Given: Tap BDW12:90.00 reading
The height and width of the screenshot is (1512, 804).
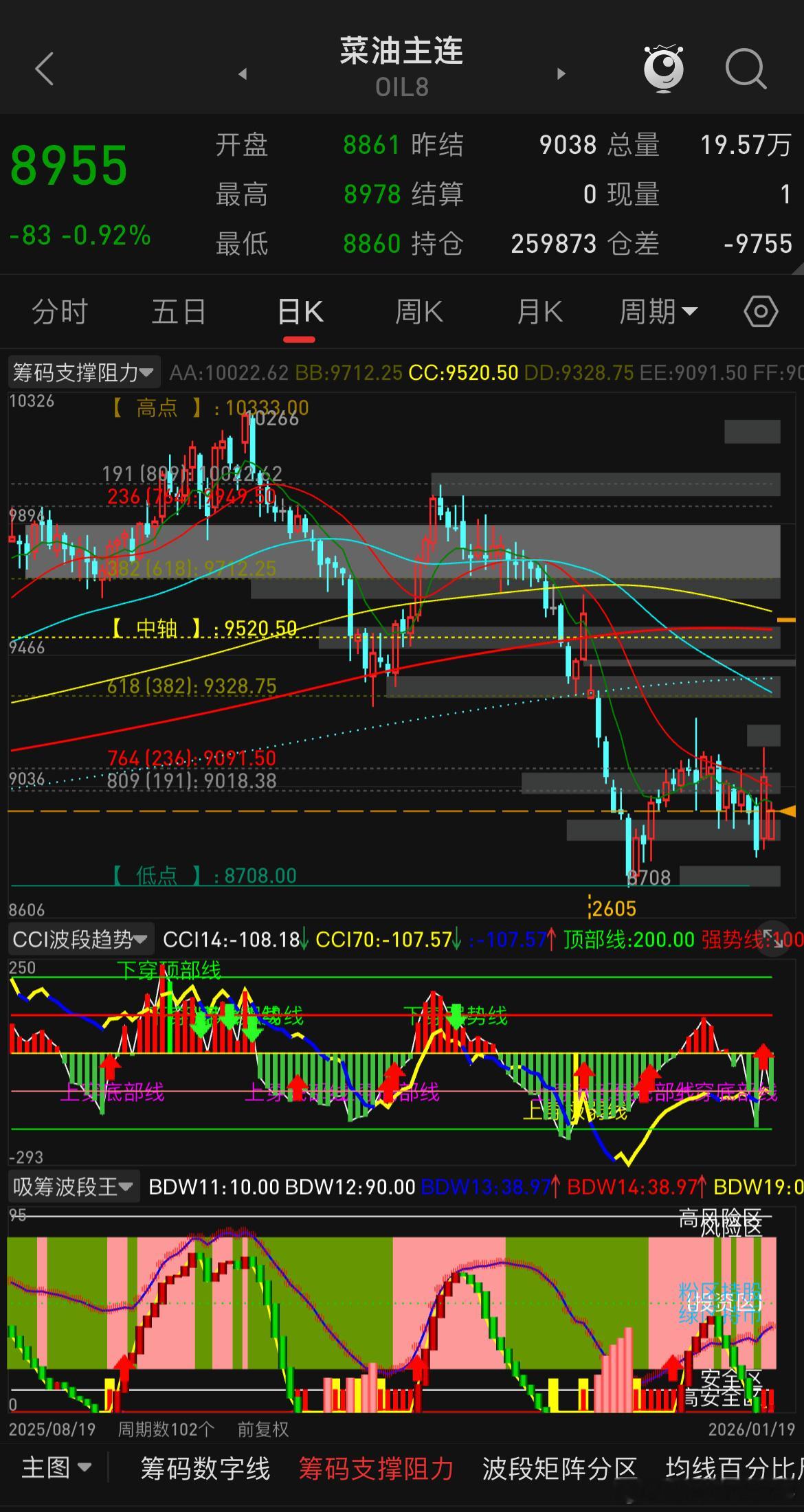Looking at the screenshot, I should 350,1186.
